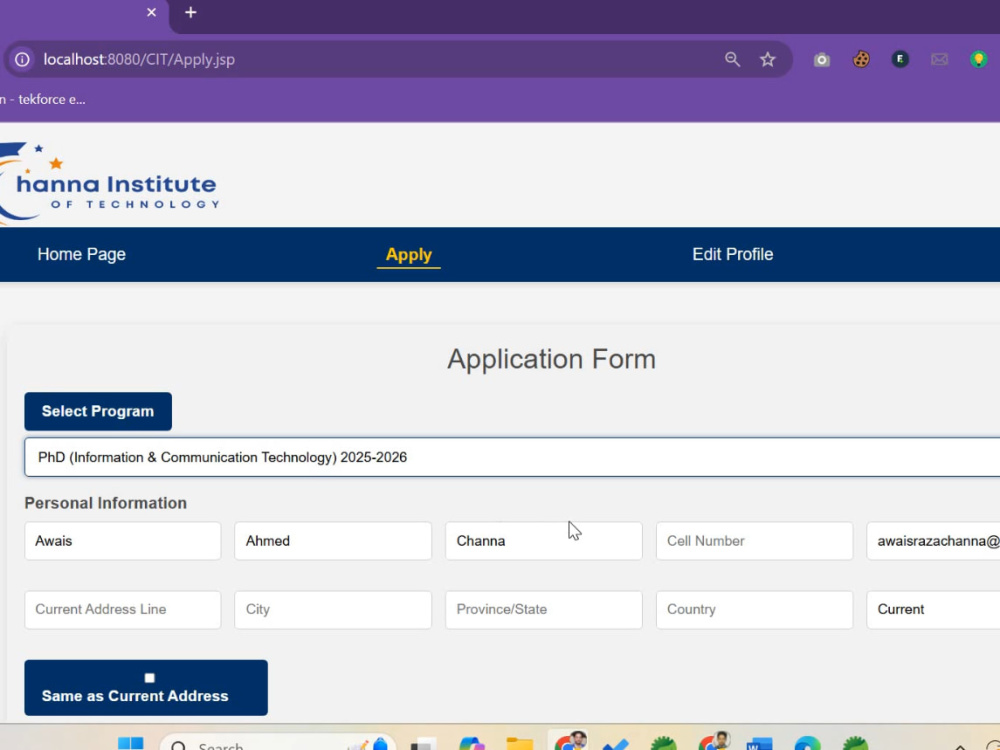Open the tekforce bookmark
Image resolution: width=1000 pixels, height=750 pixels.
coord(43,99)
